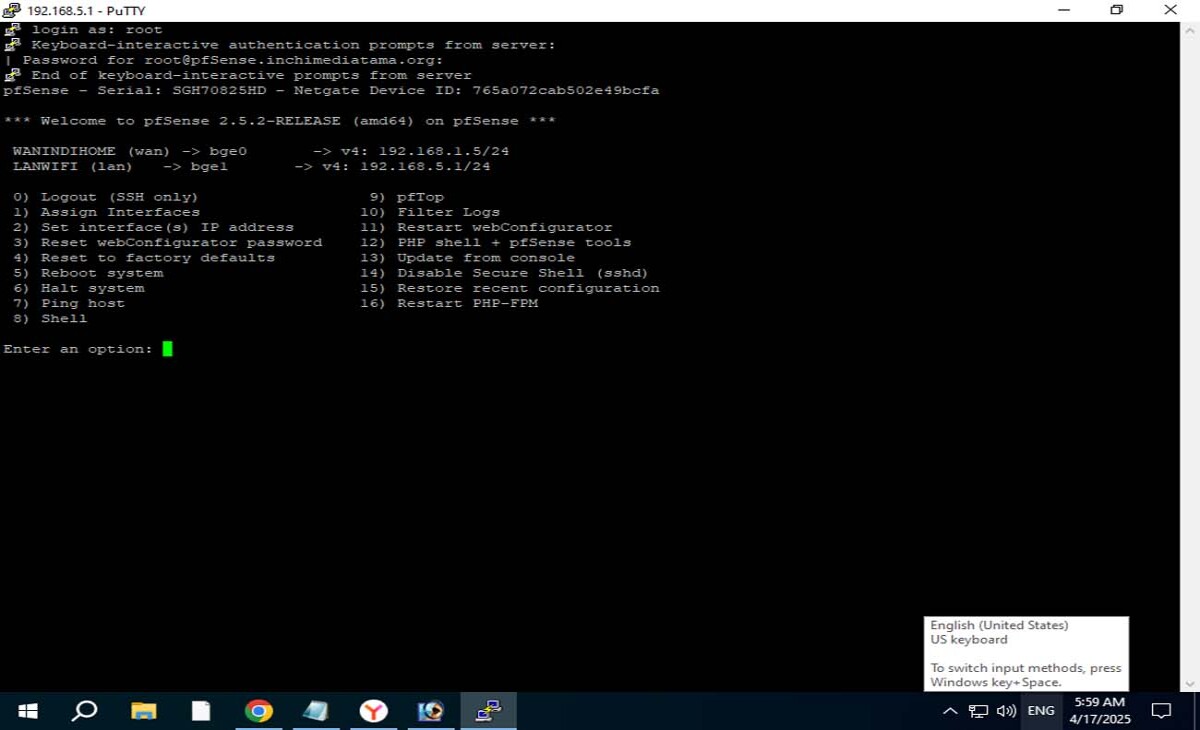1200x730 pixels.
Task: Click the '8) Shell' line
Action: pos(50,318)
